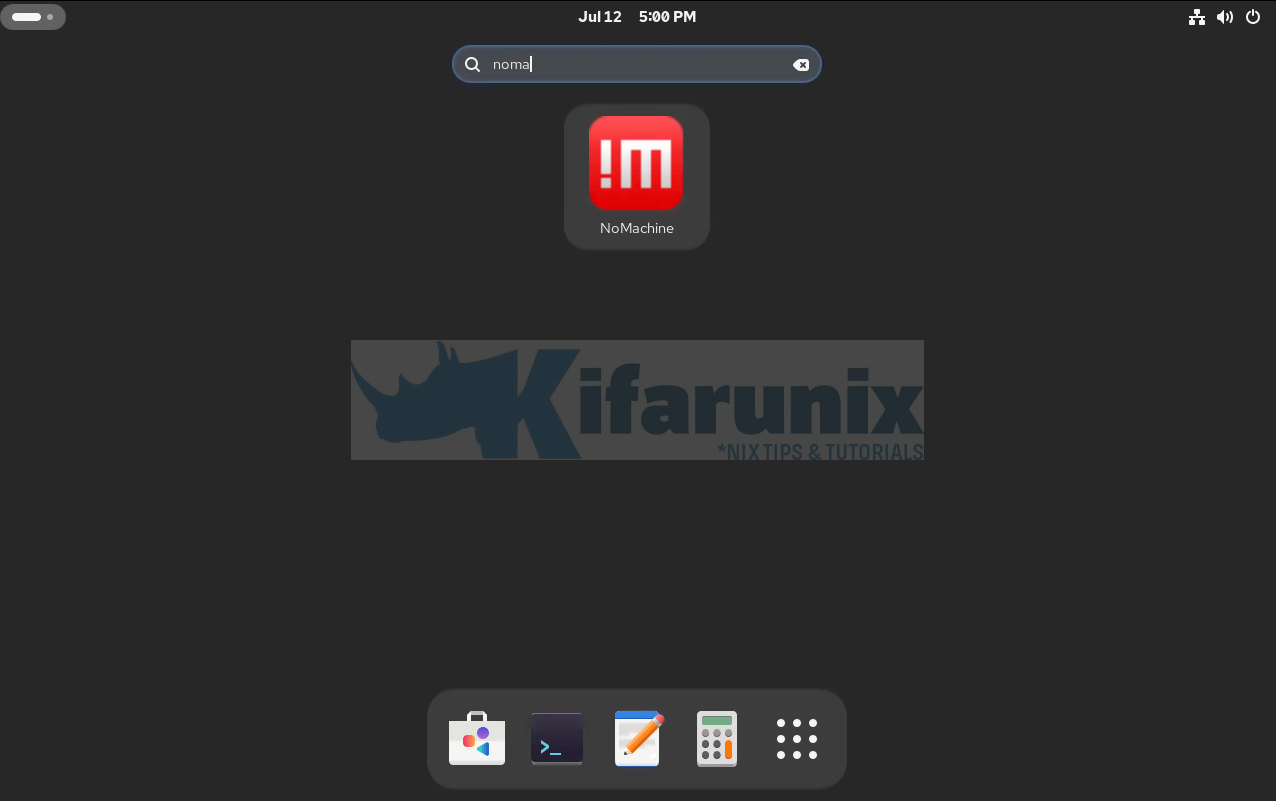Focus the search field containing 'noma'
1276x801 pixels.
coord(640,65)
